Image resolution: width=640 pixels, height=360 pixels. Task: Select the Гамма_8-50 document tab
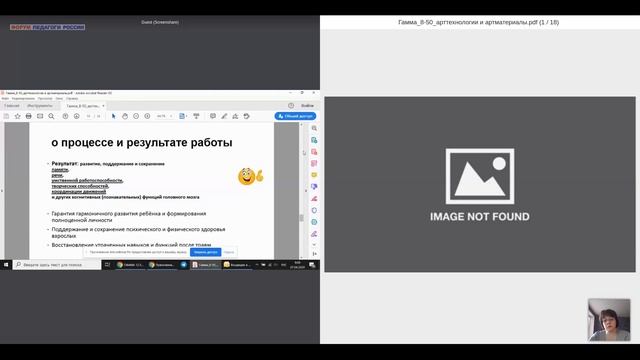[83, 106]
